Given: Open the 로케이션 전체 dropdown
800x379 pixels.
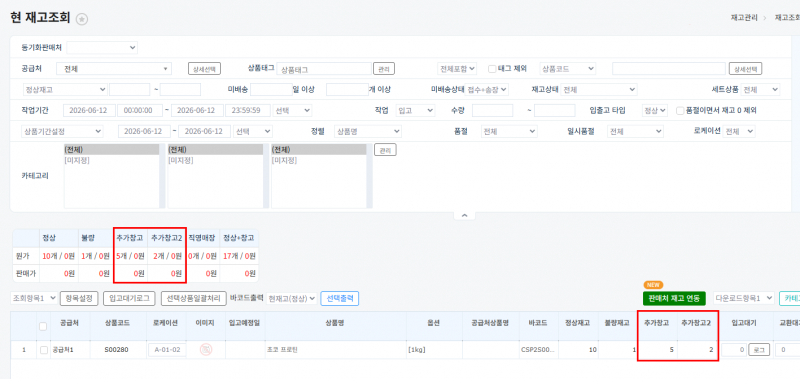Looking at the screenshot, I should [739, 131].
